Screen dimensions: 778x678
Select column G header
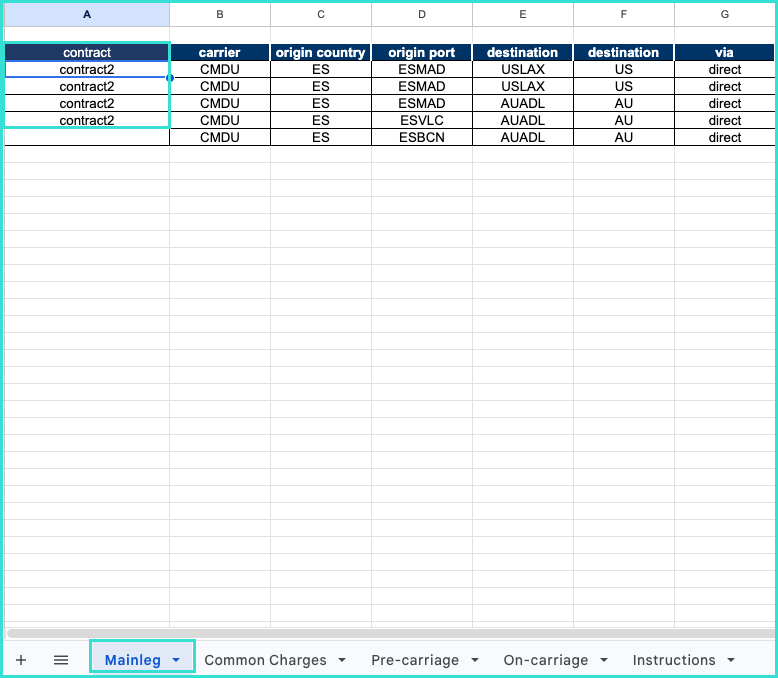(725, 14)
